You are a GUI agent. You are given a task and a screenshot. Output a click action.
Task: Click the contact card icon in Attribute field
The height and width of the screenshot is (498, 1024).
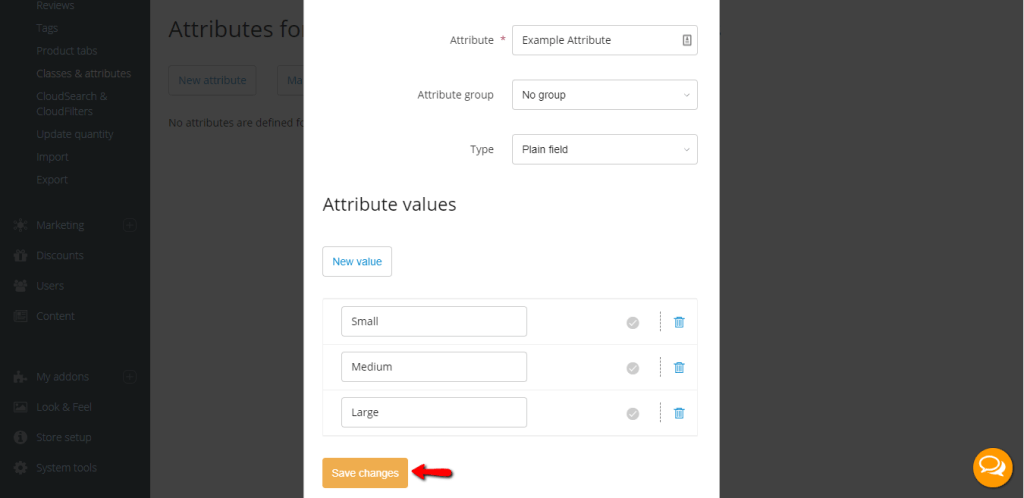point(687,40)
